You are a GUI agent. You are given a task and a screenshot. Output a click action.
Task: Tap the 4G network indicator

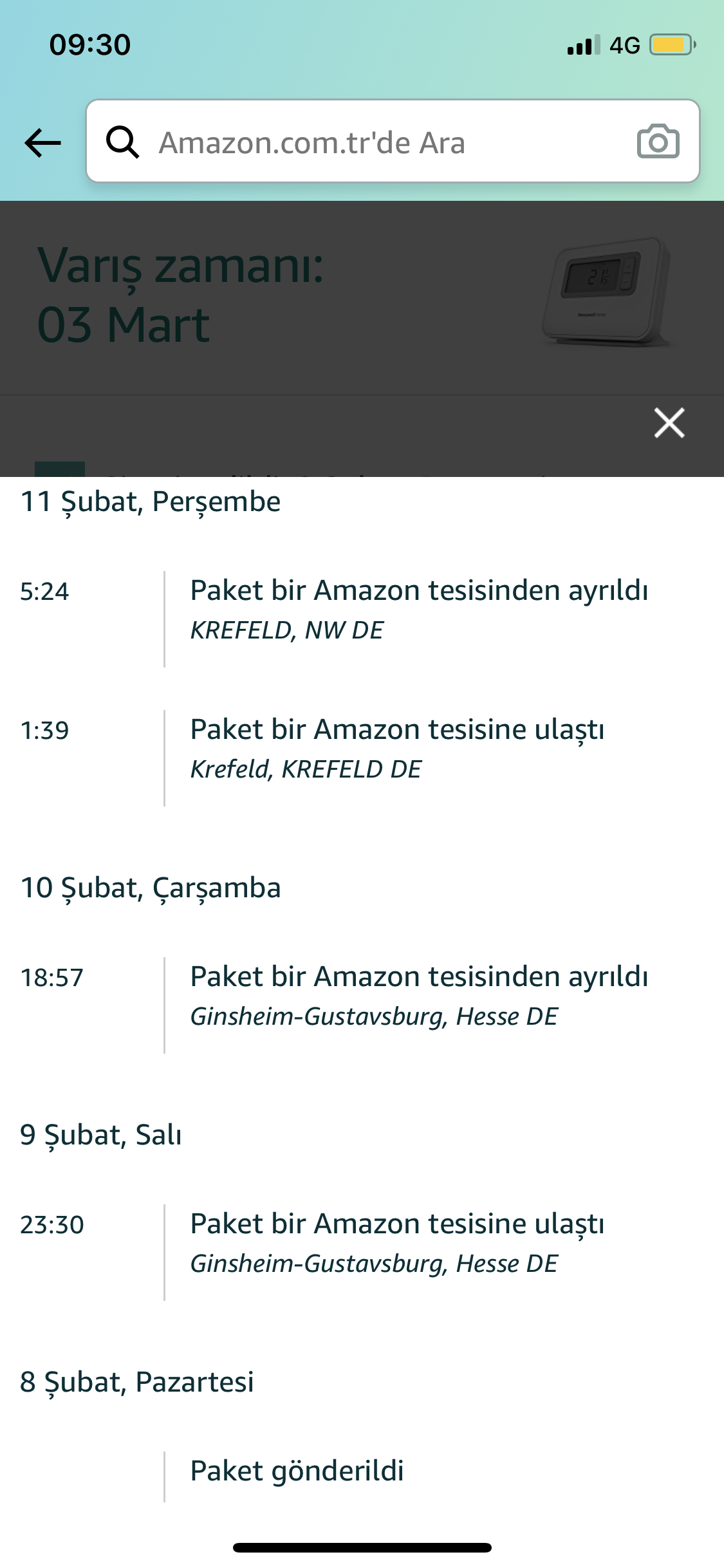tap(624, 45)
